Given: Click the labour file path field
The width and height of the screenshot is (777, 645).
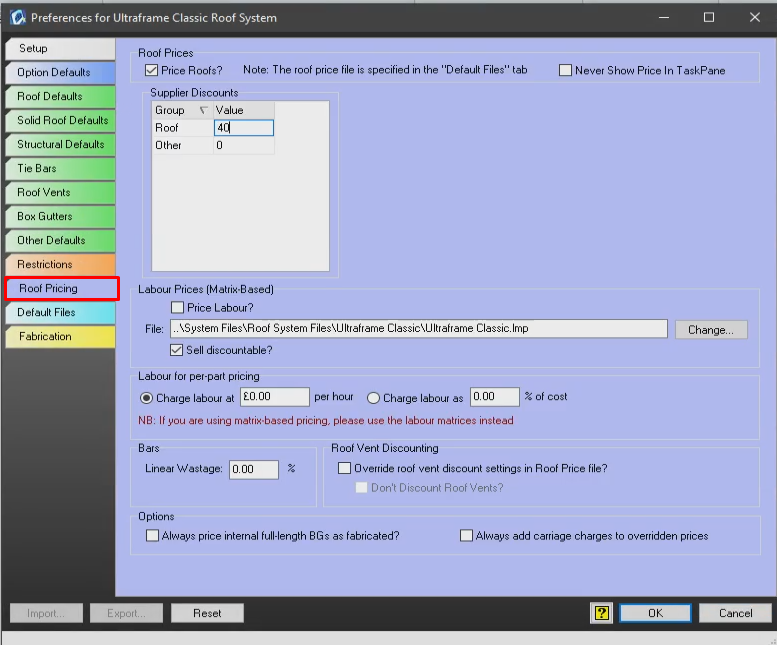Looking at the screenshot, I should [419, 328].
